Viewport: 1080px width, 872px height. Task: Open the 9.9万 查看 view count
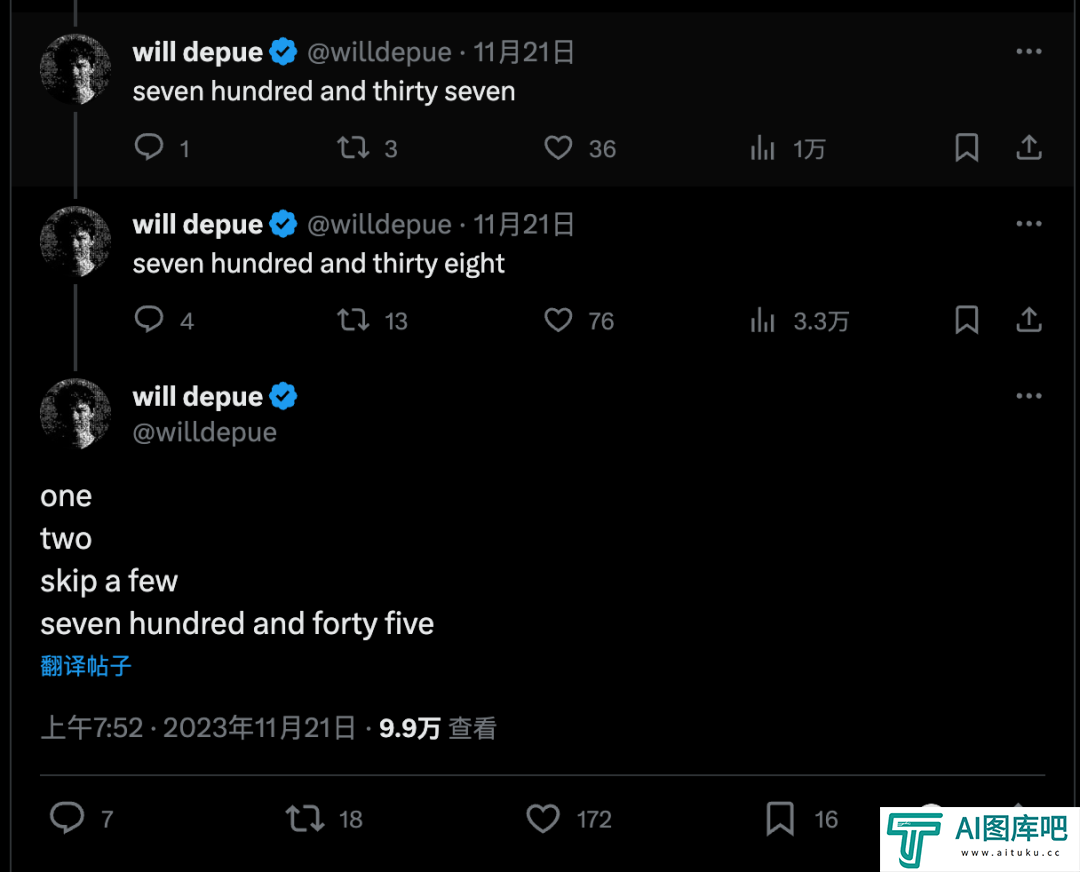click(437, 728)
